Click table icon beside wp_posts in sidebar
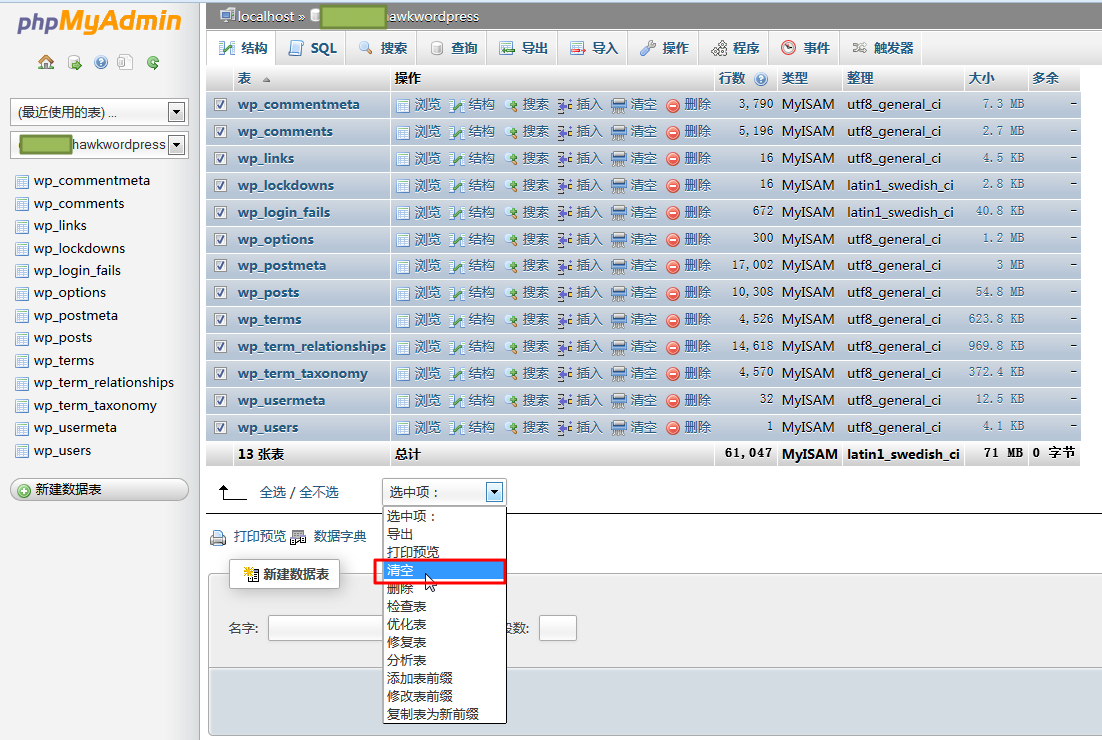The image size is (1102, 740). [x=22, y=339]
